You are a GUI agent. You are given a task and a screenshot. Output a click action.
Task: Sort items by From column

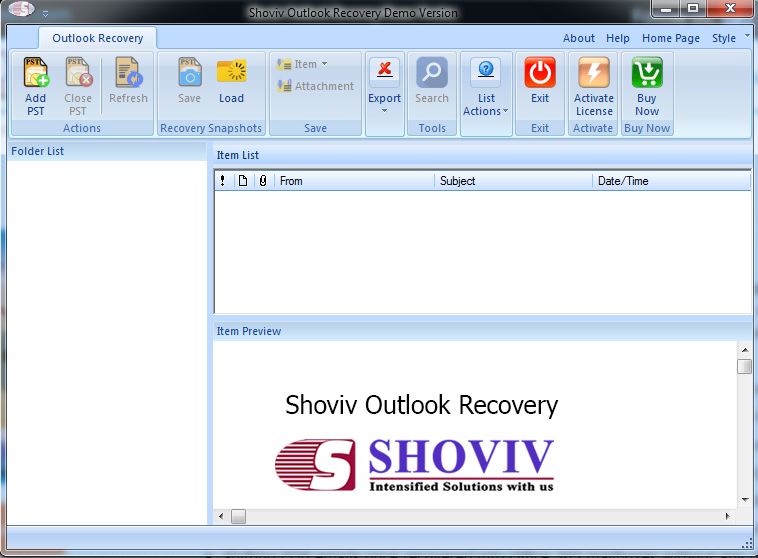[x=354, y=181]
